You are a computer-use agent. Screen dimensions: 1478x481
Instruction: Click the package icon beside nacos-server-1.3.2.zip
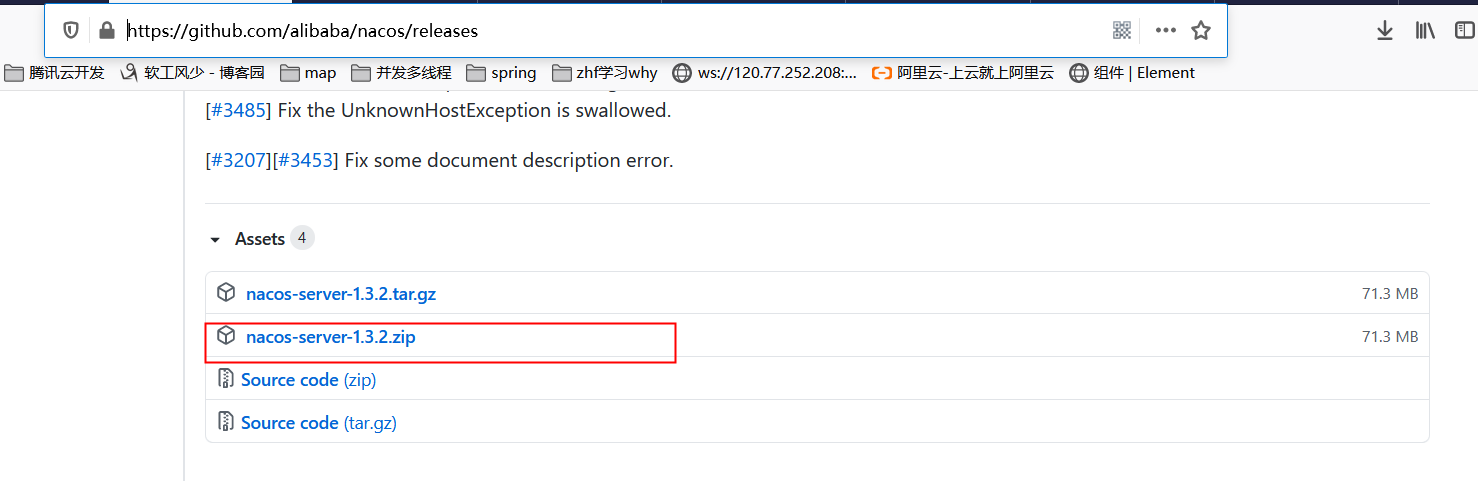pyautogui.click(x=227, y=336)
